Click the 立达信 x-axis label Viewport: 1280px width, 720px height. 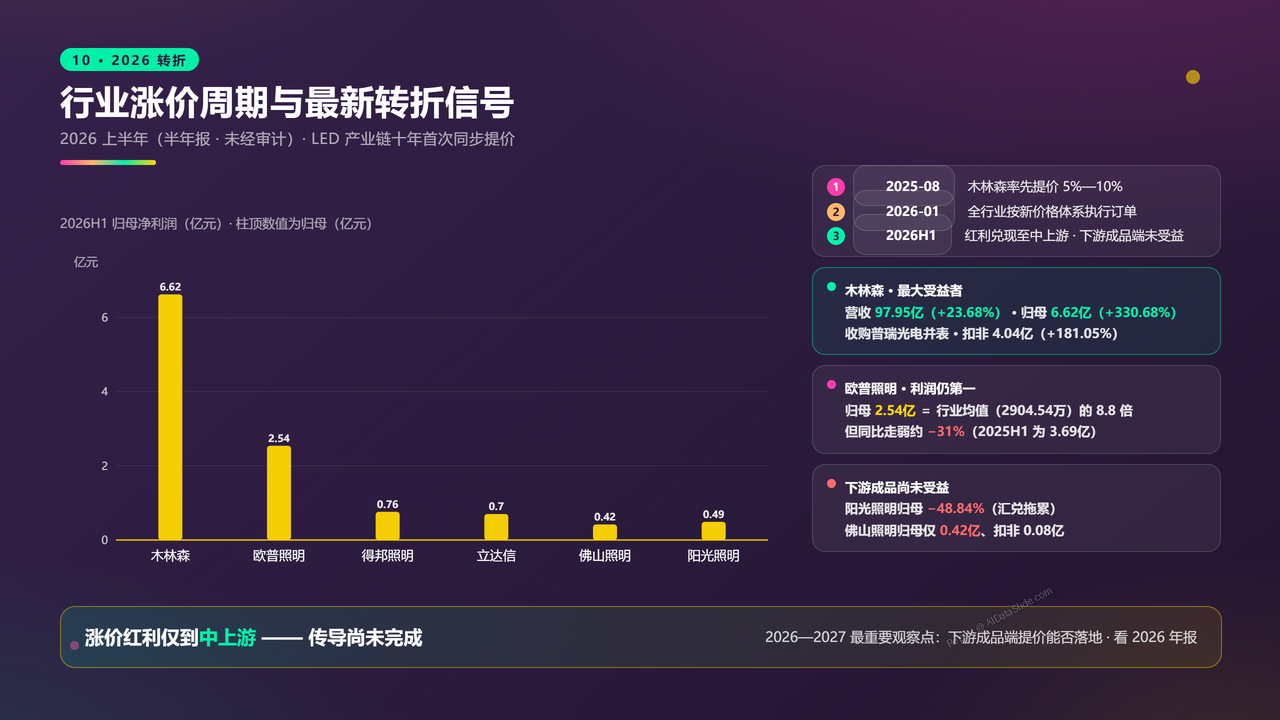point(496,556)
